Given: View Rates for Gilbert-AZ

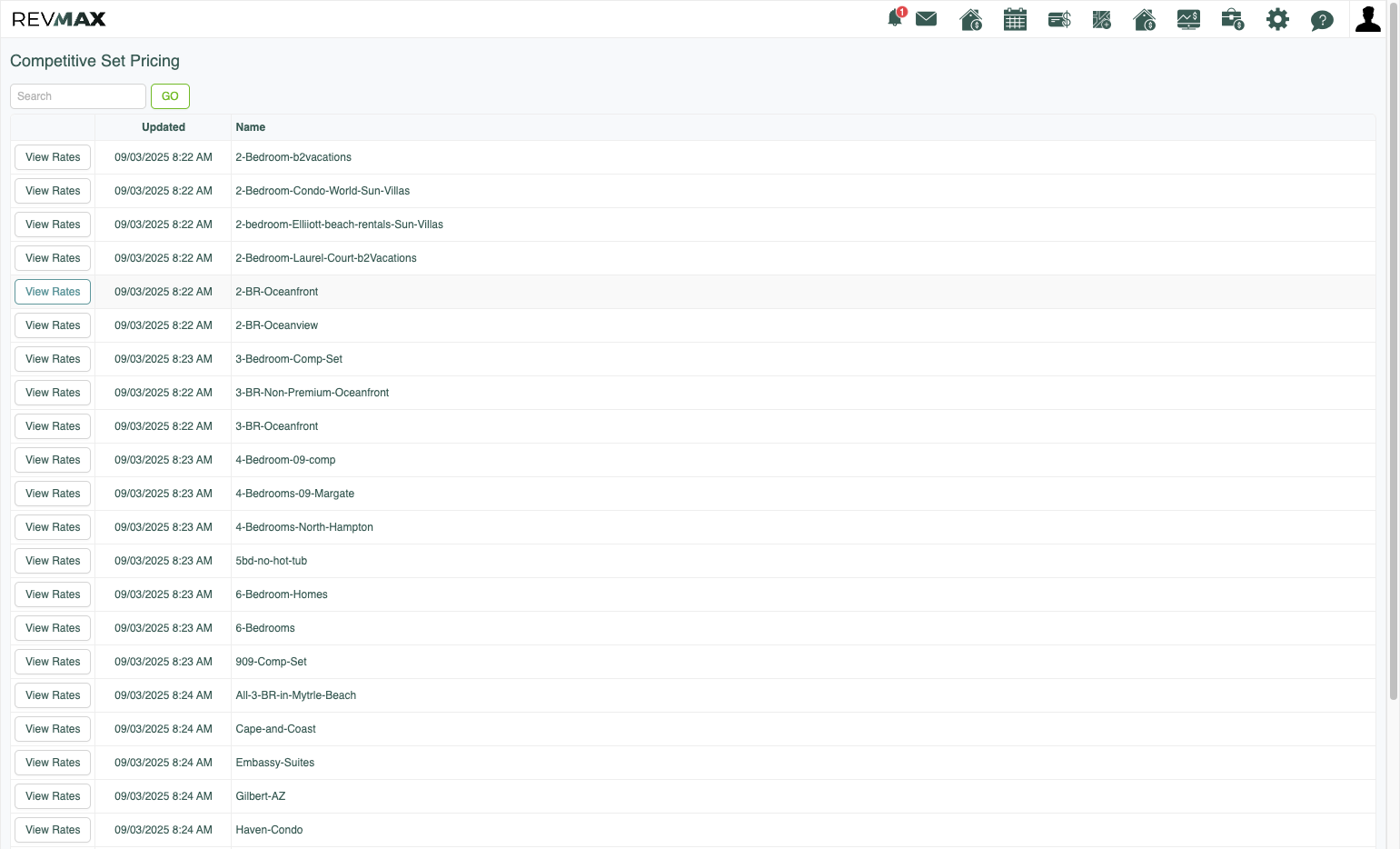Looking at the screenshot, I should (x=53, y=796).
